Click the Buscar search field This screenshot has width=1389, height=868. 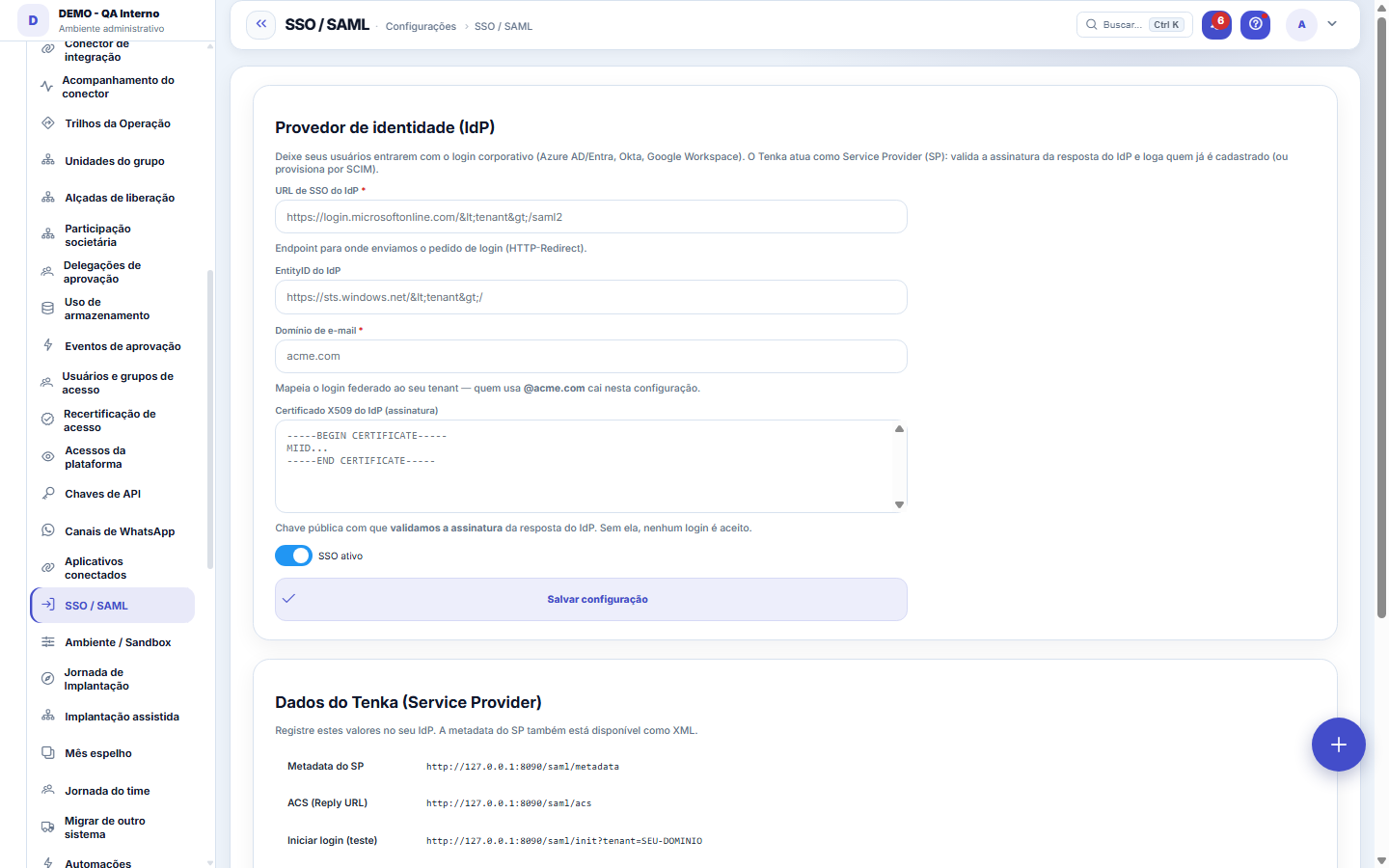(x=1134, y=25)
